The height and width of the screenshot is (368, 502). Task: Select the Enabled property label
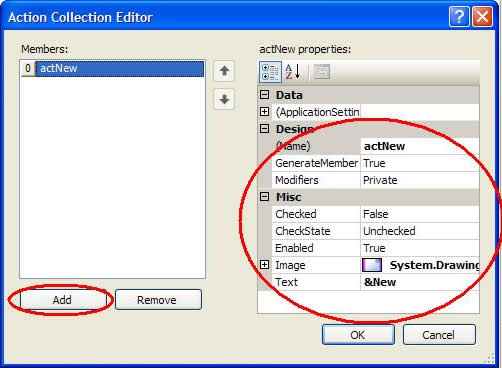[316, 248]
